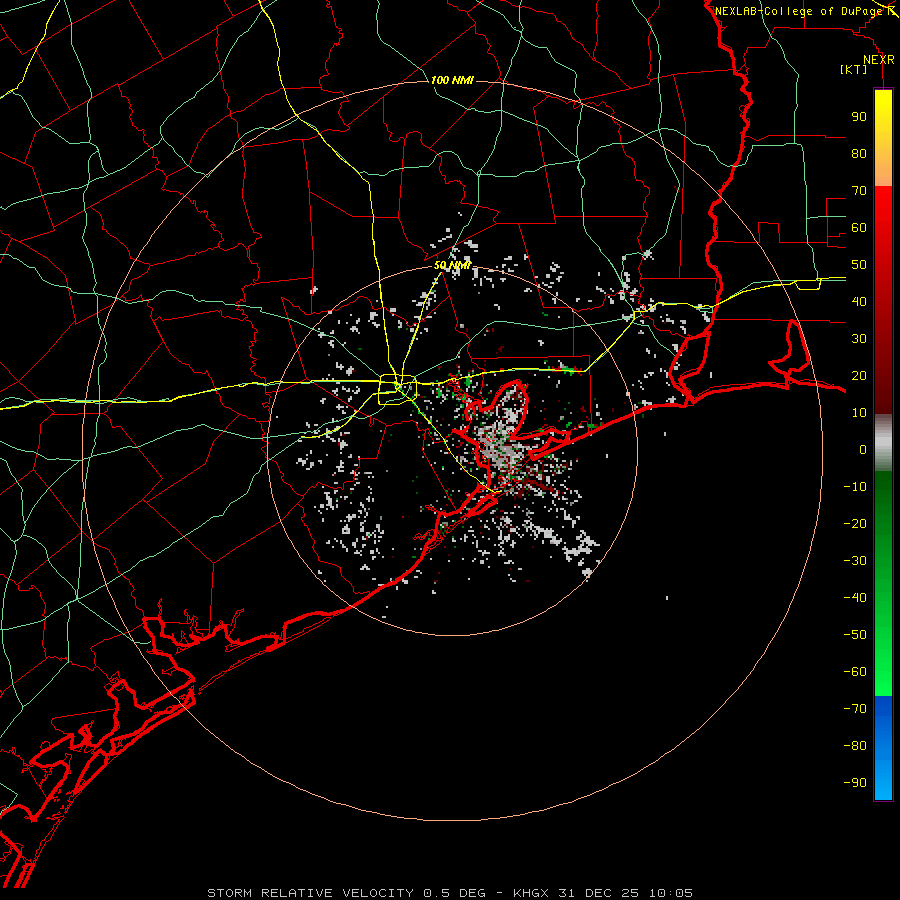Screen dimensions: 900x900
Task: Click the NEXR label above the legend
Action: click(x=879, y=60)
